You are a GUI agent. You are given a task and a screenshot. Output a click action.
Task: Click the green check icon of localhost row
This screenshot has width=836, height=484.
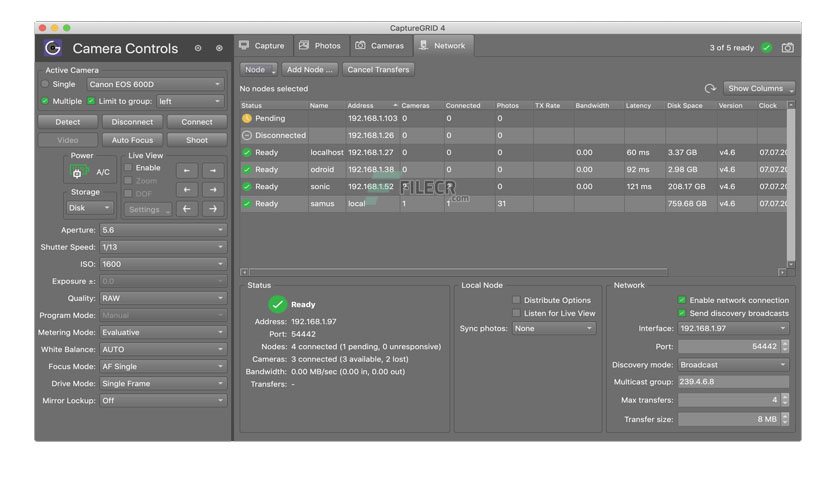click(x=246, y=152)
